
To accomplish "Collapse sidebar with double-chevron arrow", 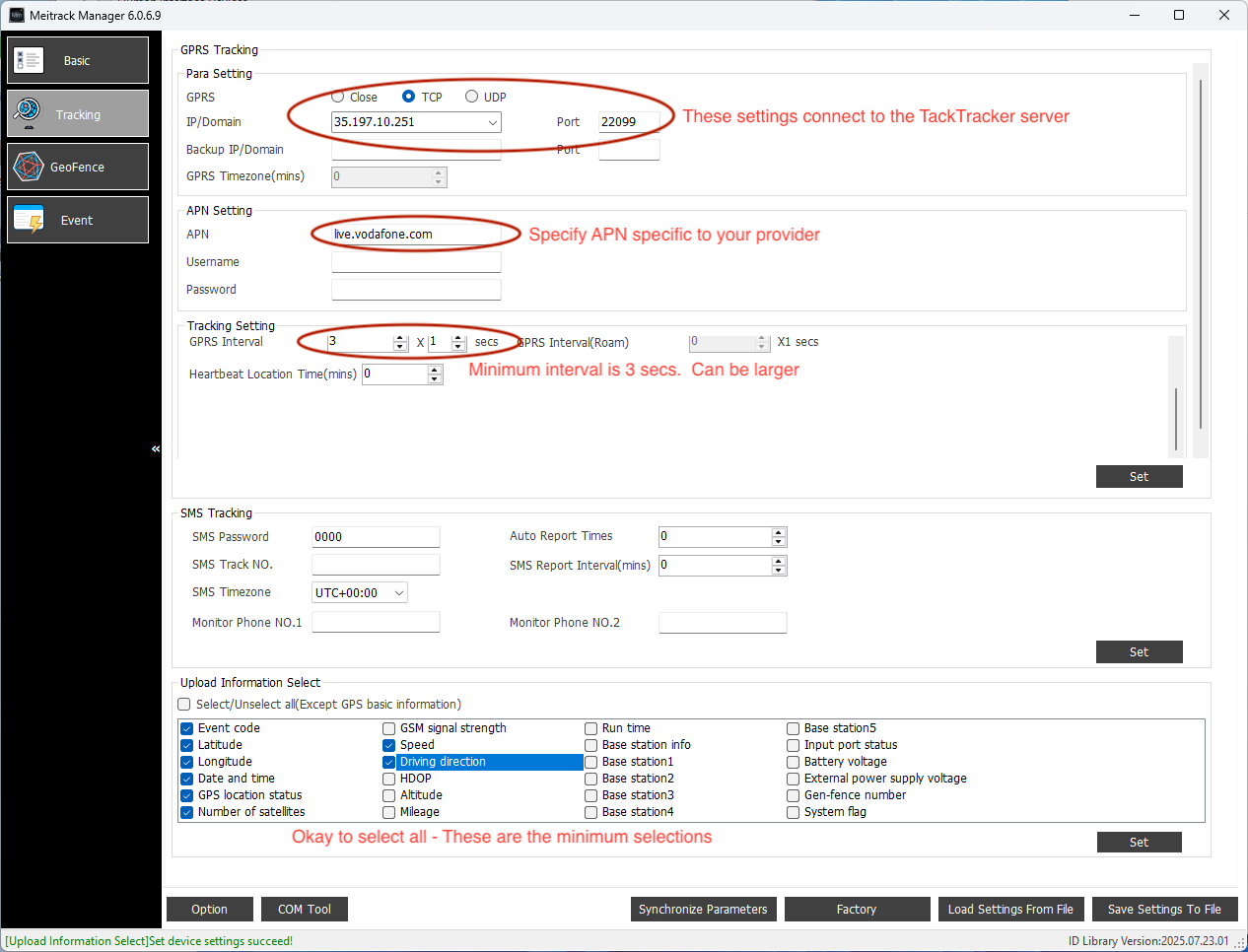I will pos(156,449).
